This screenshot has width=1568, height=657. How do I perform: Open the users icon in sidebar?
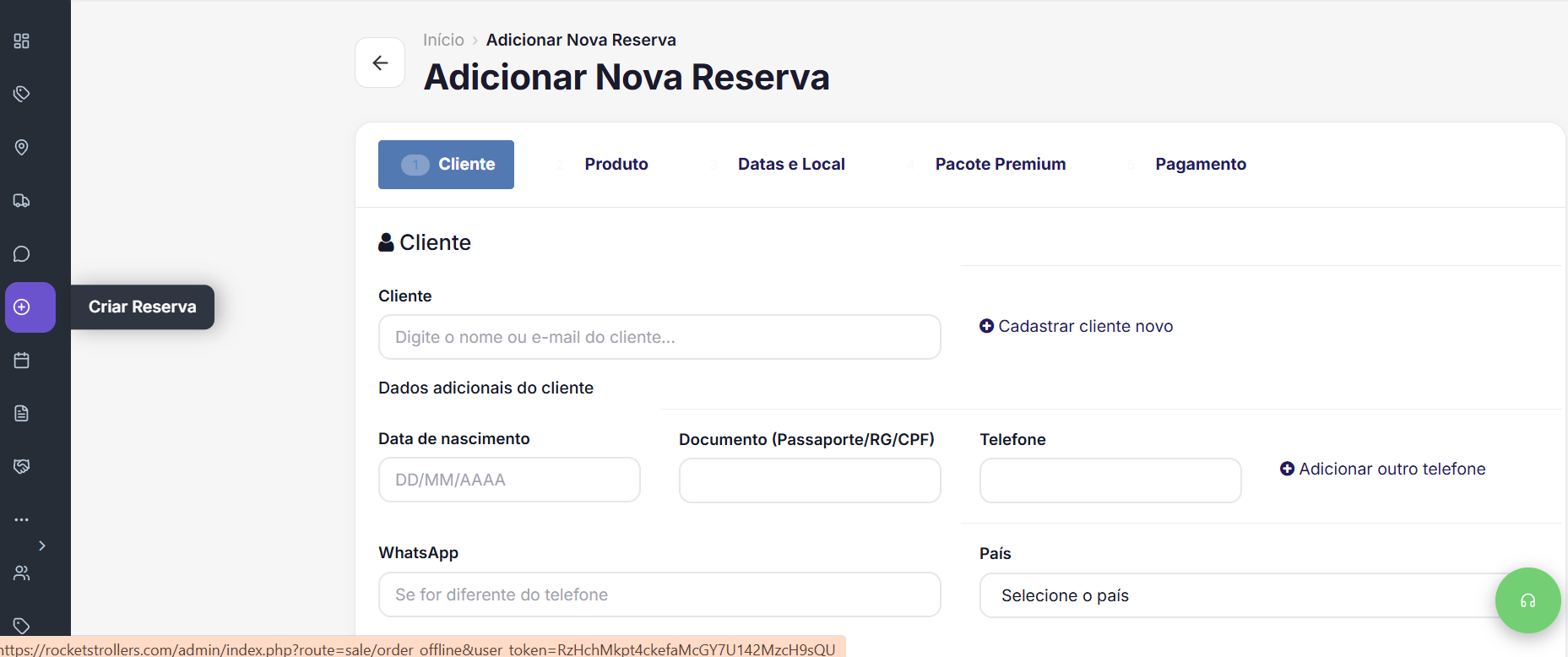click(x=22, y=573)
